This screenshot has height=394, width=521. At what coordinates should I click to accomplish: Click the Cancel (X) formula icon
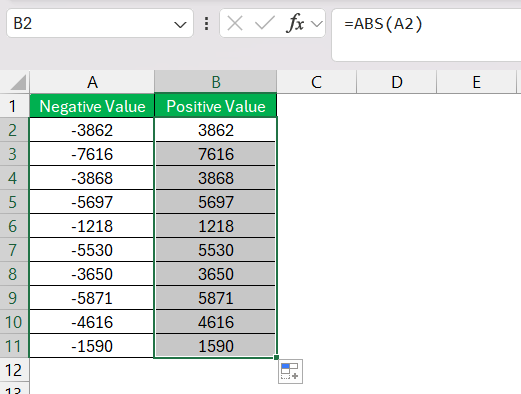tap(235, 24)
